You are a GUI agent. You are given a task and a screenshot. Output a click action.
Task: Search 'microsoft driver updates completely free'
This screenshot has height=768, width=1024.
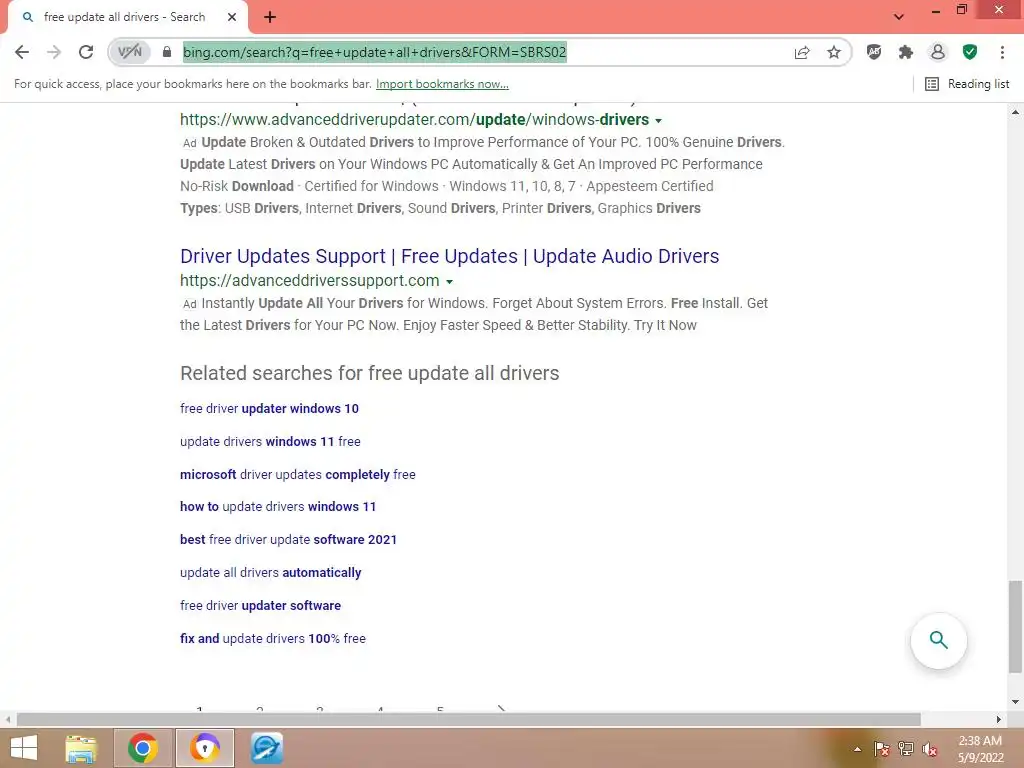[x=297, y=474]
